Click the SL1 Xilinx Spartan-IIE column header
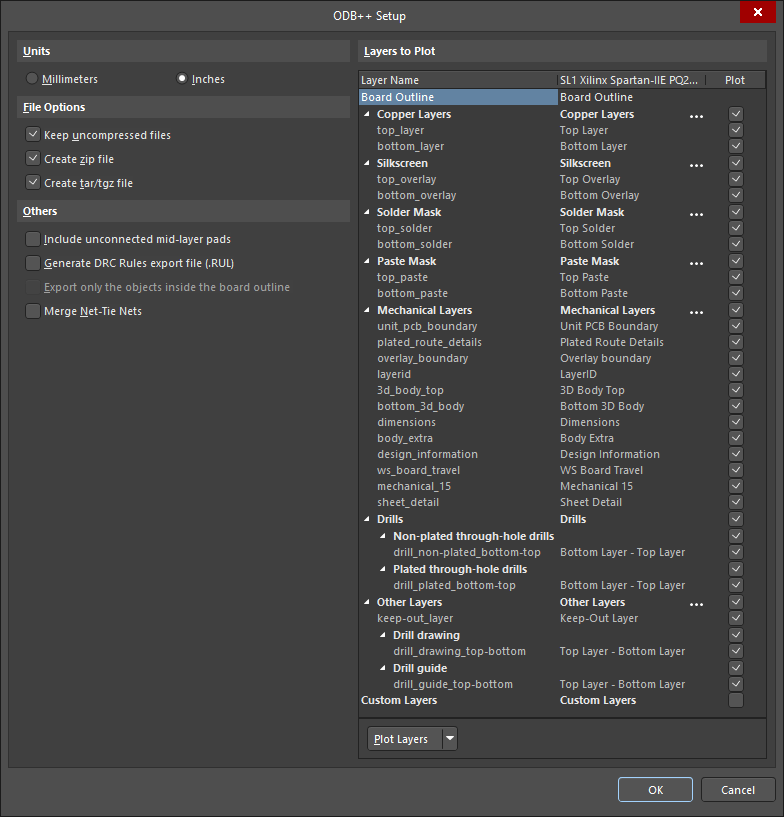Screen dimensions: 784x817 [631, 80]
